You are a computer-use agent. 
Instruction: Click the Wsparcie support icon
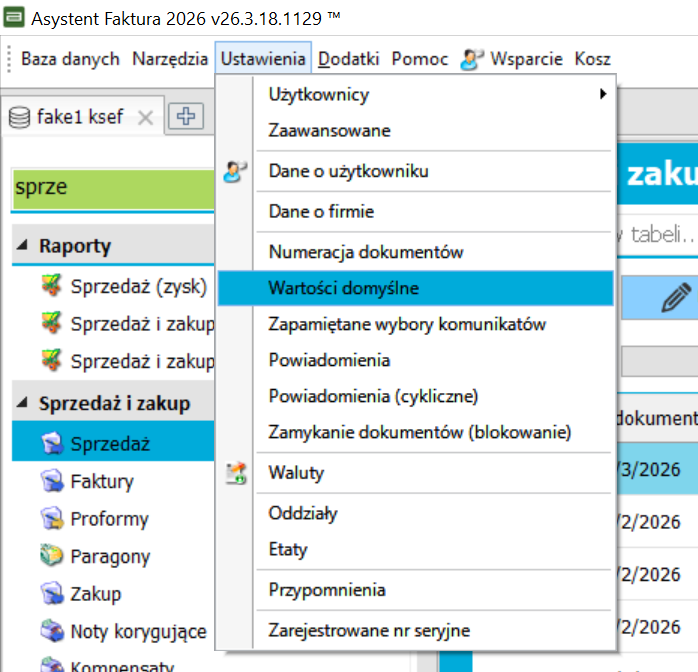click(472, 60)
